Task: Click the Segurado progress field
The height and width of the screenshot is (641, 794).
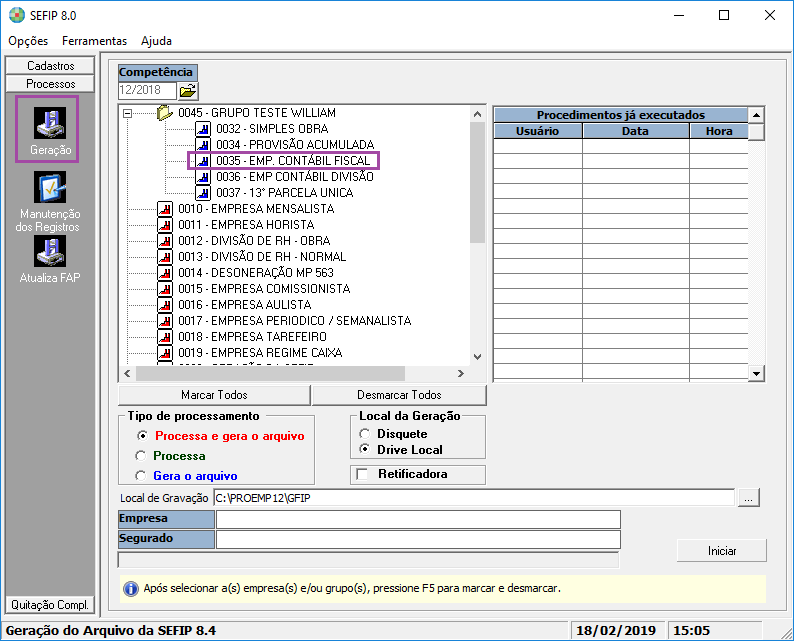Action: point(418,539)
